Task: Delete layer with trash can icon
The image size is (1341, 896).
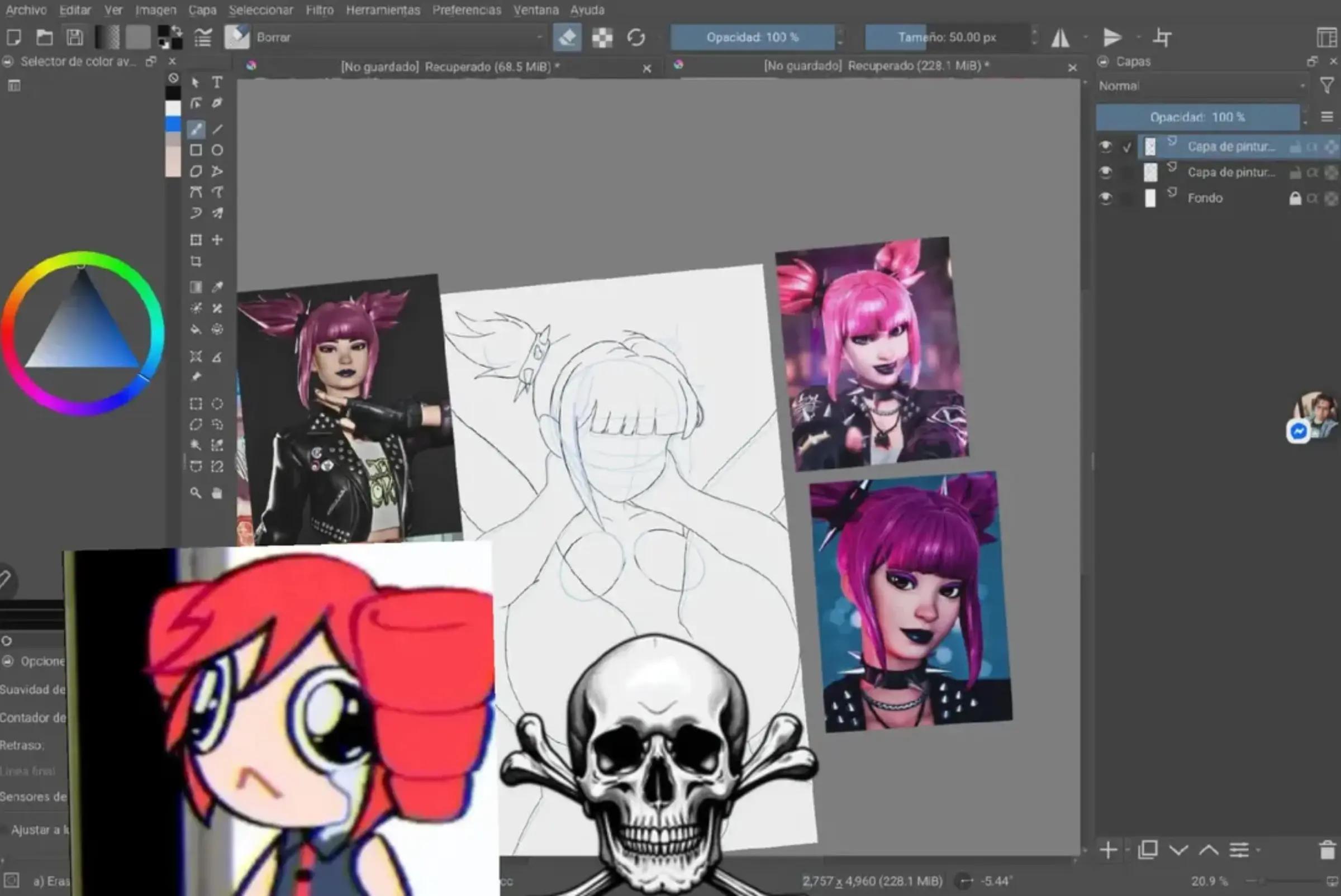Action: pos(1328,850)
